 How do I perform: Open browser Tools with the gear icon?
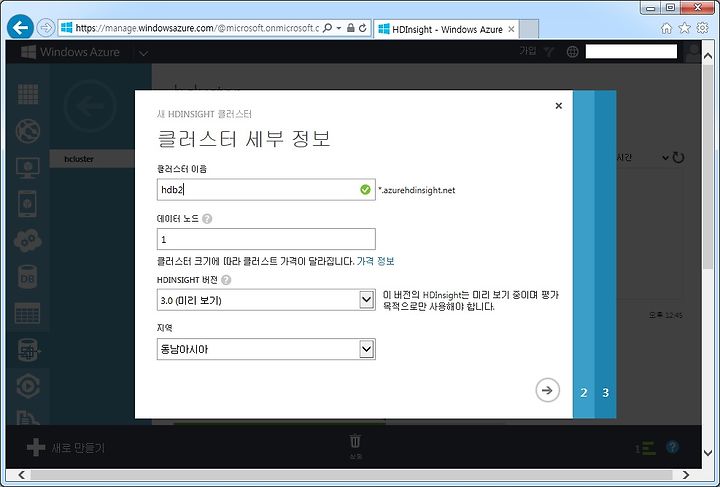703,28
